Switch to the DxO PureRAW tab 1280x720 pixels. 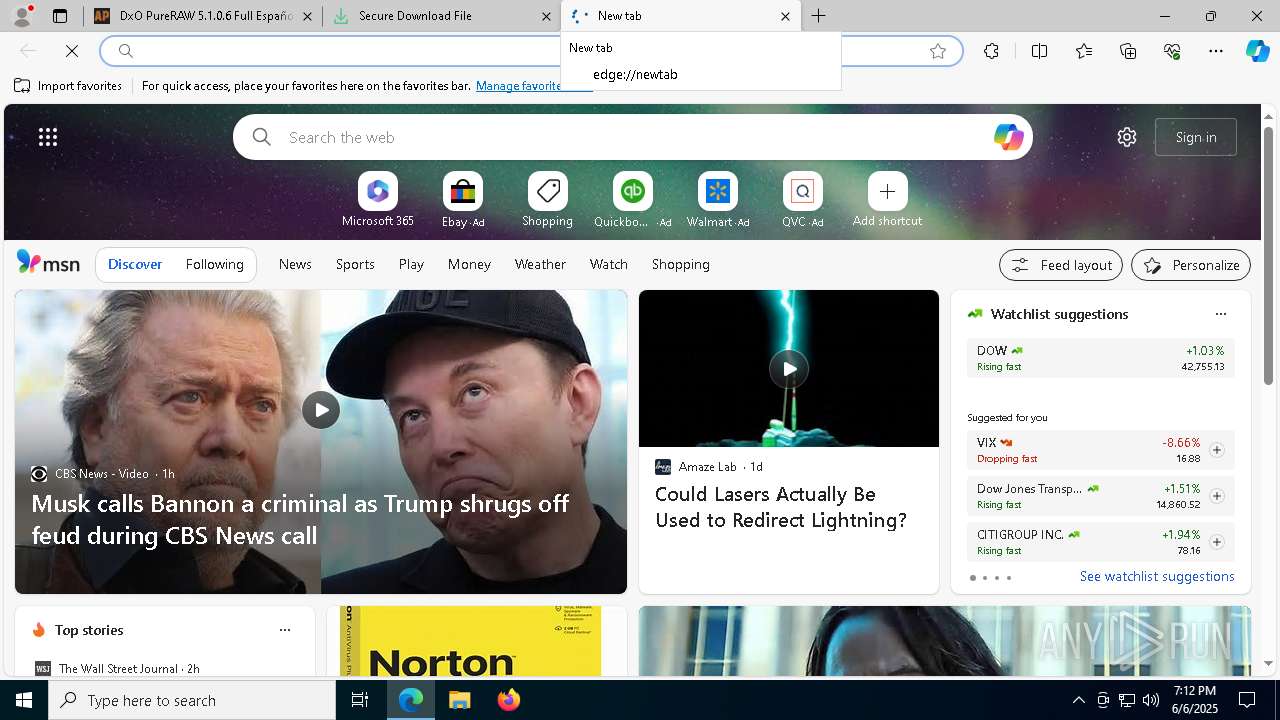pyautogui.click(x=204, y=16)
